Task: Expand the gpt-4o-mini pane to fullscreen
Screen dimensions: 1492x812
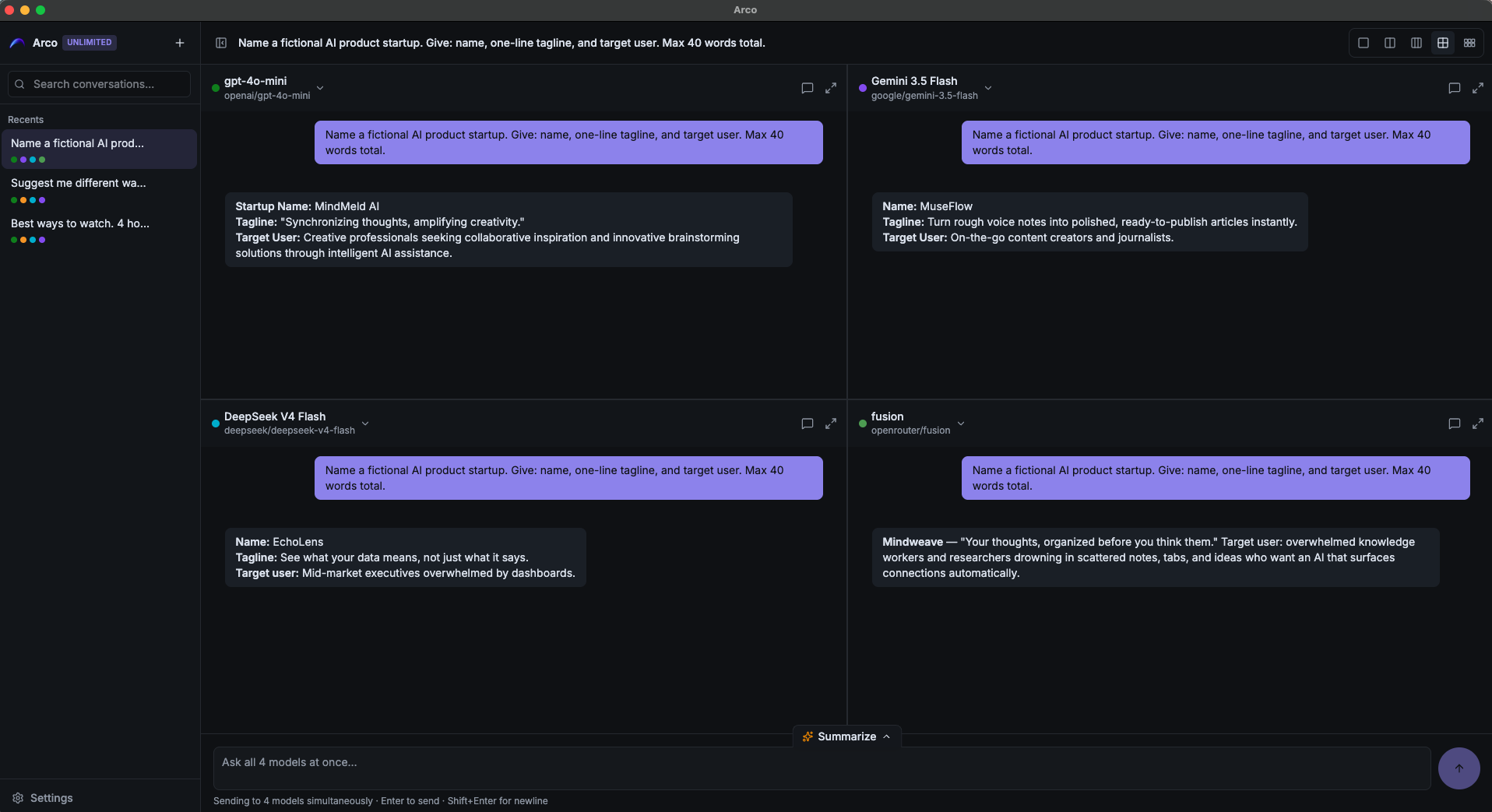Action: 831,88
